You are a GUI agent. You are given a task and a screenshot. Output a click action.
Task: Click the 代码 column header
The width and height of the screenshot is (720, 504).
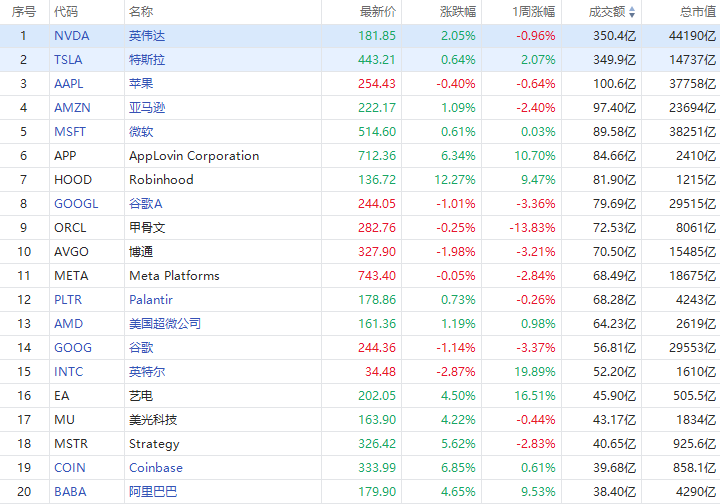click(66, 11)
